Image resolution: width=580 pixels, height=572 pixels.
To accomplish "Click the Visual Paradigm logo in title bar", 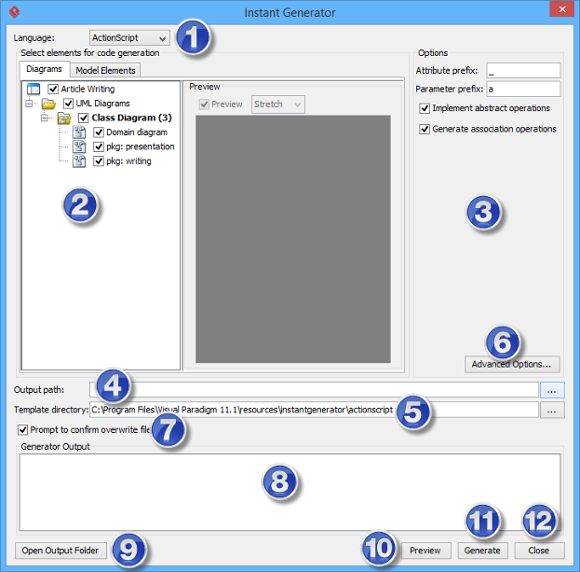I will [14, 12].
